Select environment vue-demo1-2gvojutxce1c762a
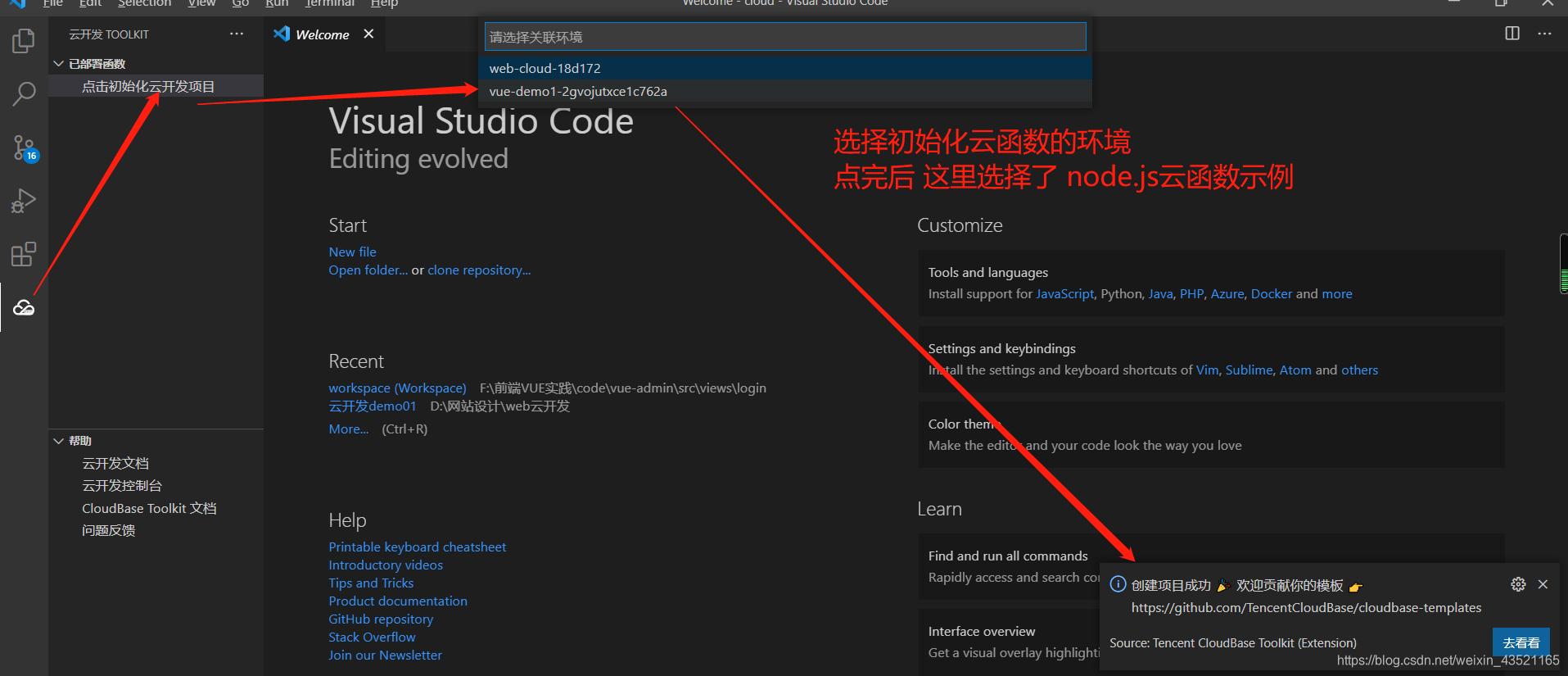The image size is (1568, 676). tap(785, 91)
